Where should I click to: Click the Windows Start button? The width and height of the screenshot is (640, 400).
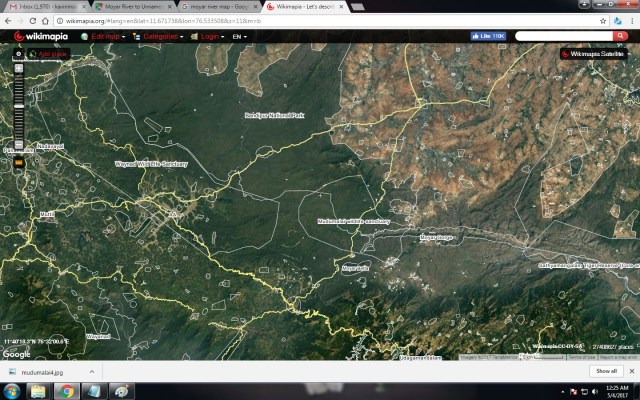[13, 390]
